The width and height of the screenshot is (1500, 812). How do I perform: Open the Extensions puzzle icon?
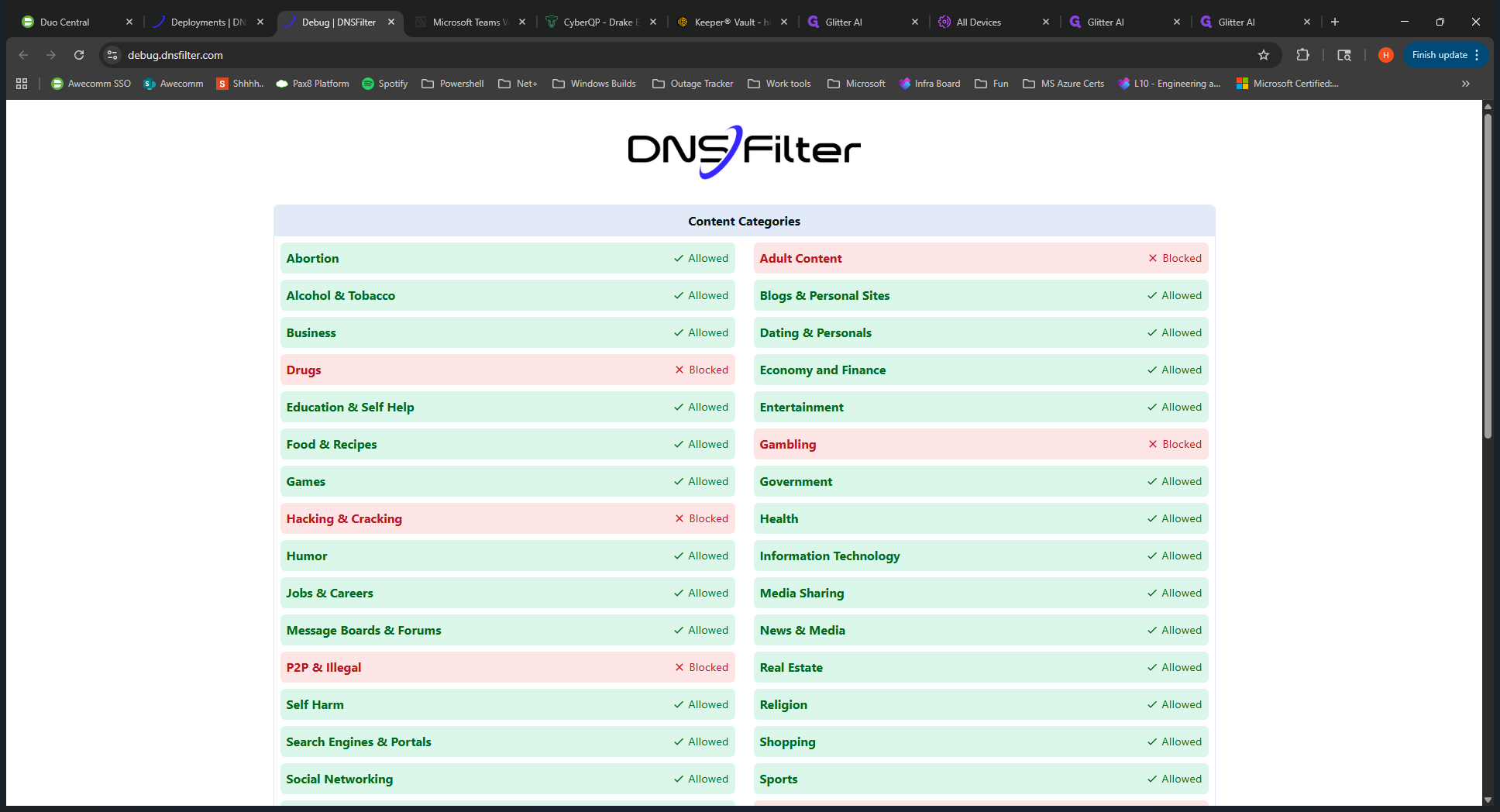1303,55
